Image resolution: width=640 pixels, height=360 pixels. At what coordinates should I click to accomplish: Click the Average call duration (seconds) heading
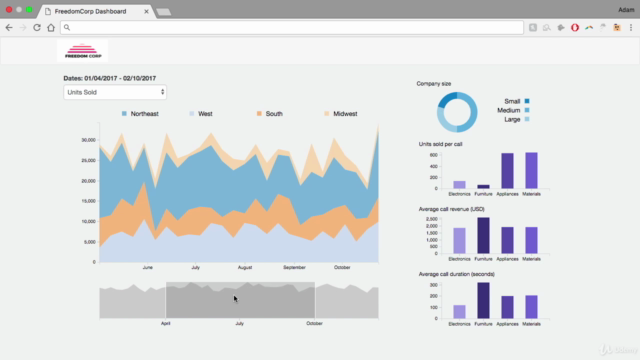[456, 274]
